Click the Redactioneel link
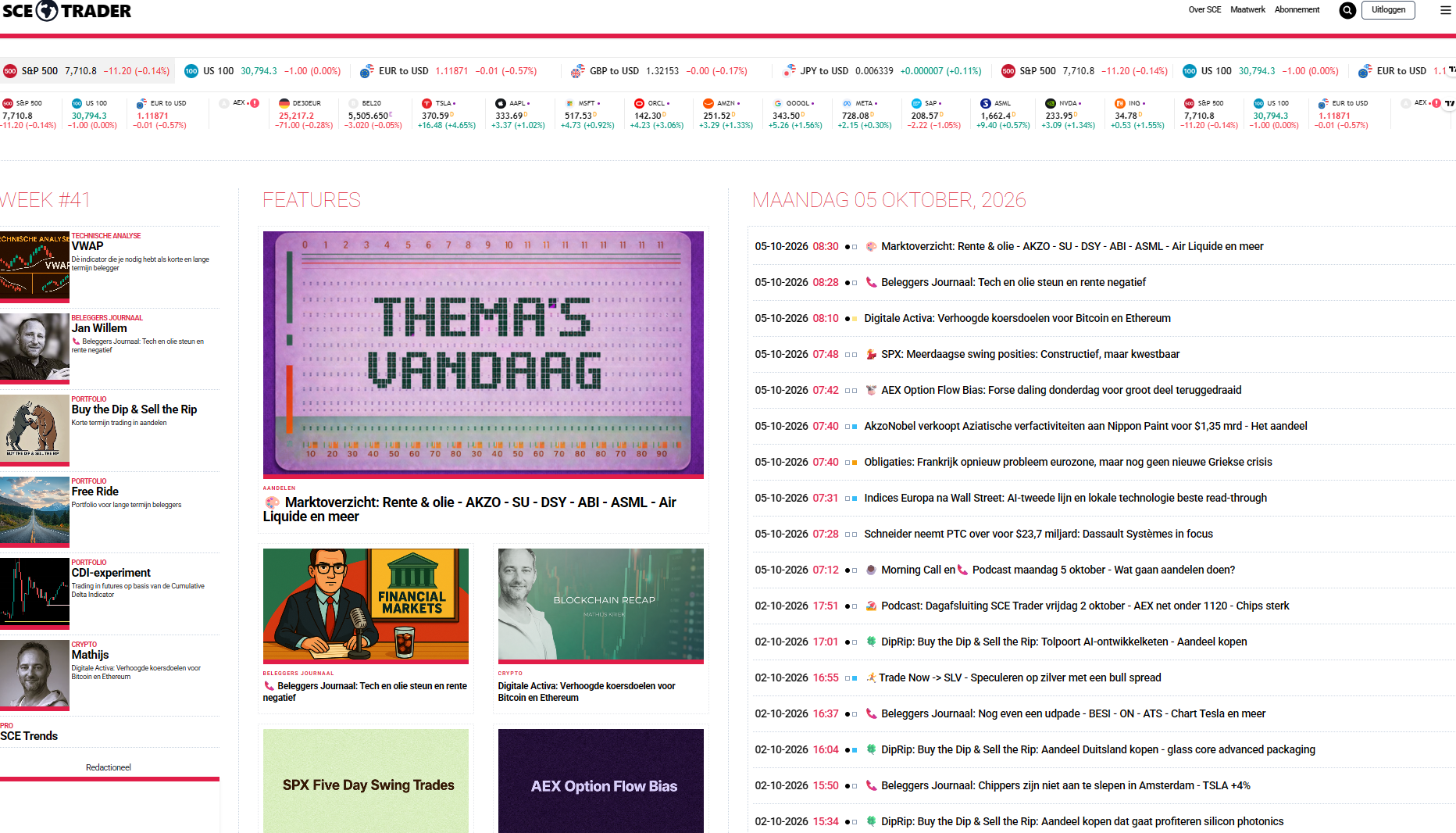 pos(109,767)
